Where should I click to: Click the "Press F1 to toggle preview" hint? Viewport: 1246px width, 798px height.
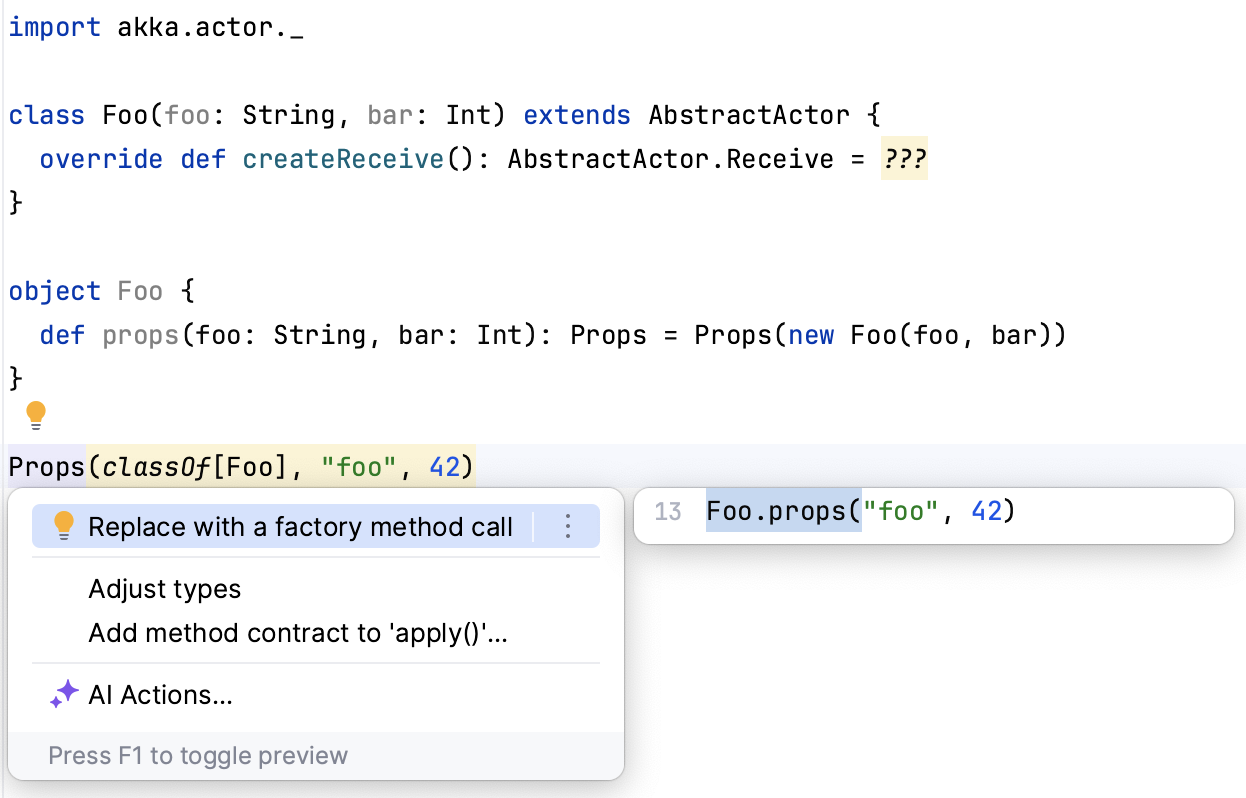click(198, 755)
